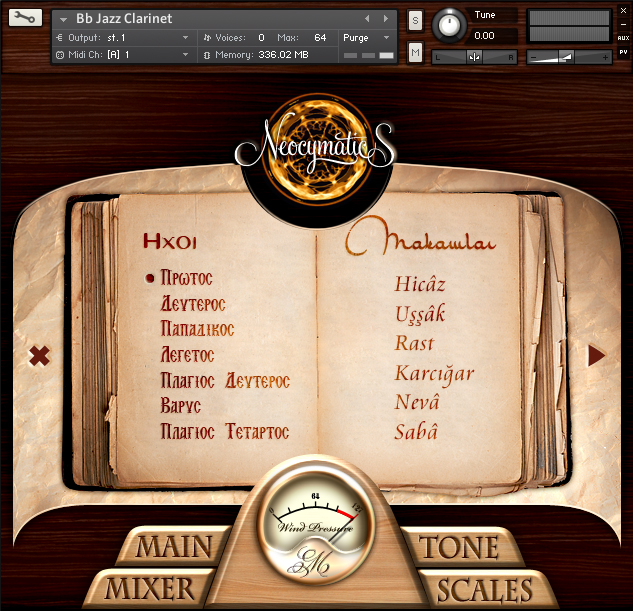Select the Λεγετος scale
The height and width of the screenshot is (611, 633).
[187, 354]
